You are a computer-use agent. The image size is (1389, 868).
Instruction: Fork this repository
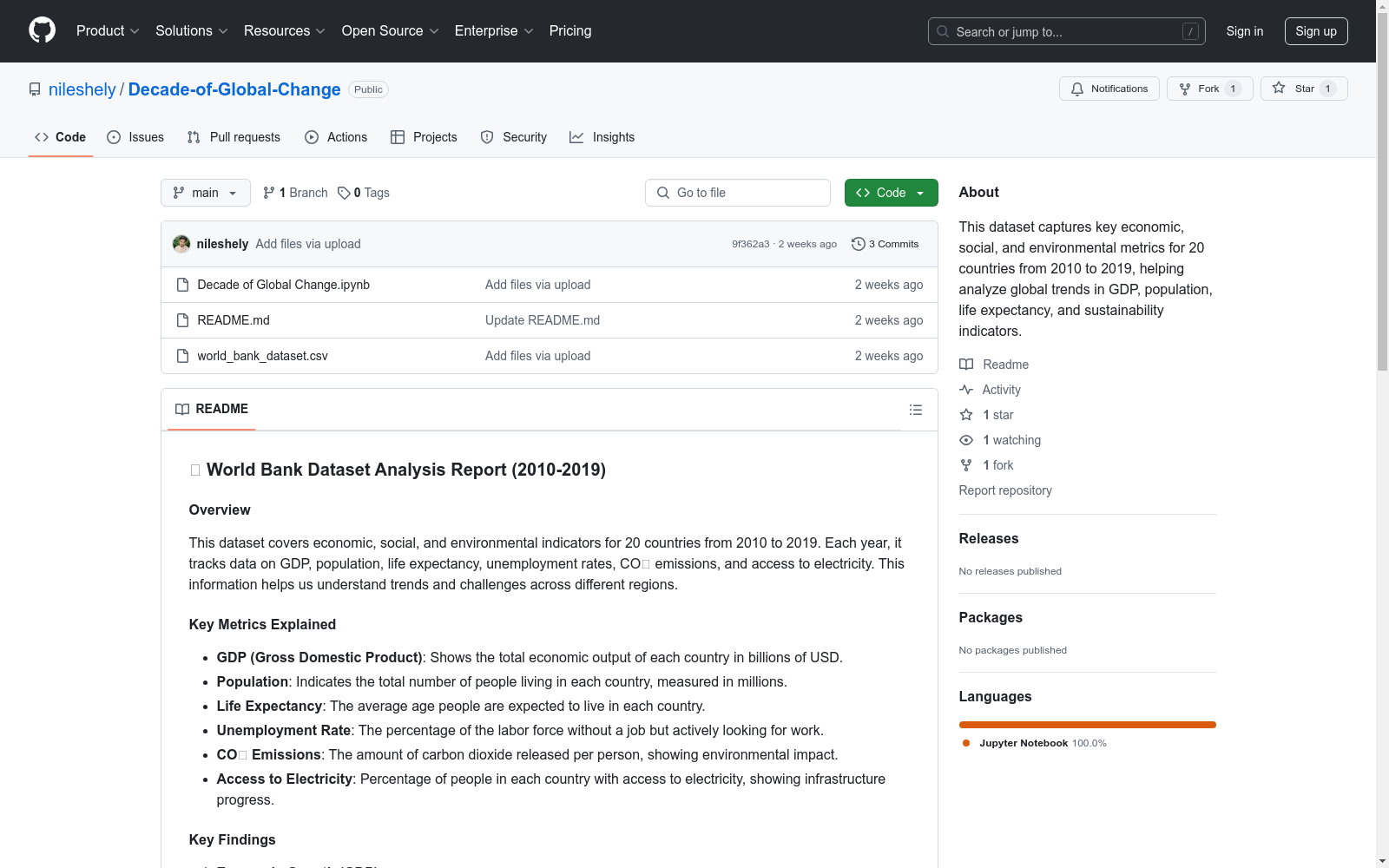pos(1210,89)
